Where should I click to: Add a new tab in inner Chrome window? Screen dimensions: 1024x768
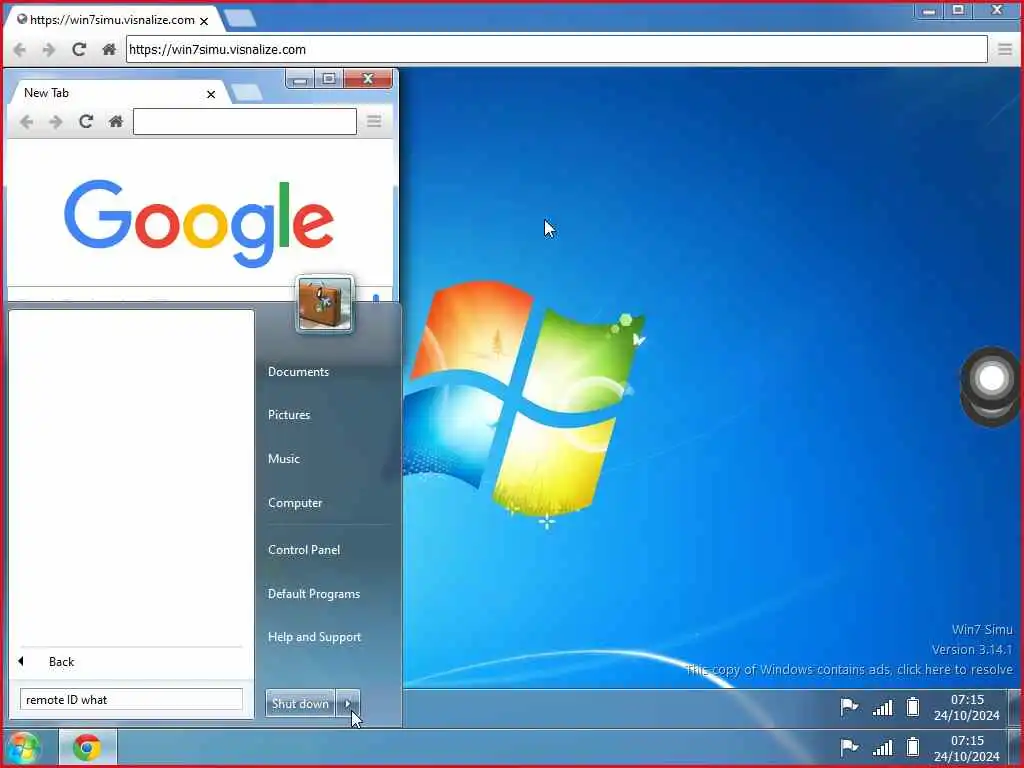[x=247, y=92]
